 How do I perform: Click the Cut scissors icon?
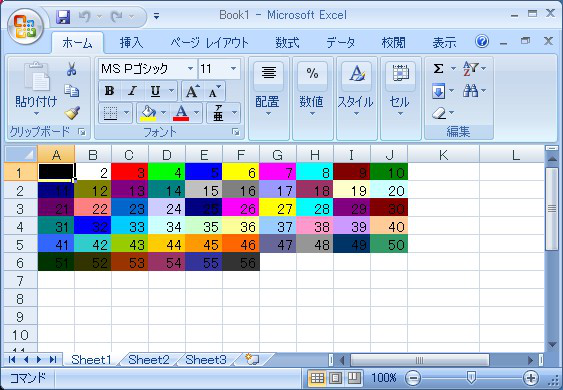click(71, 69)
